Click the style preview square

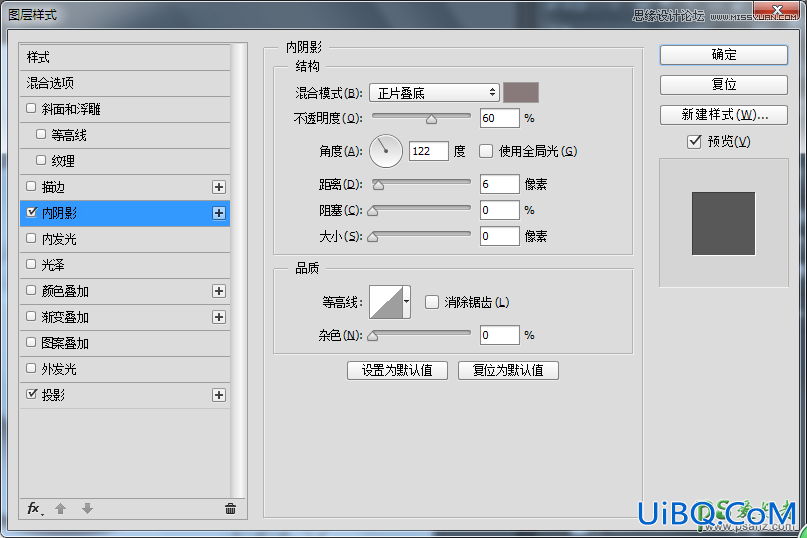click(723, 223)
